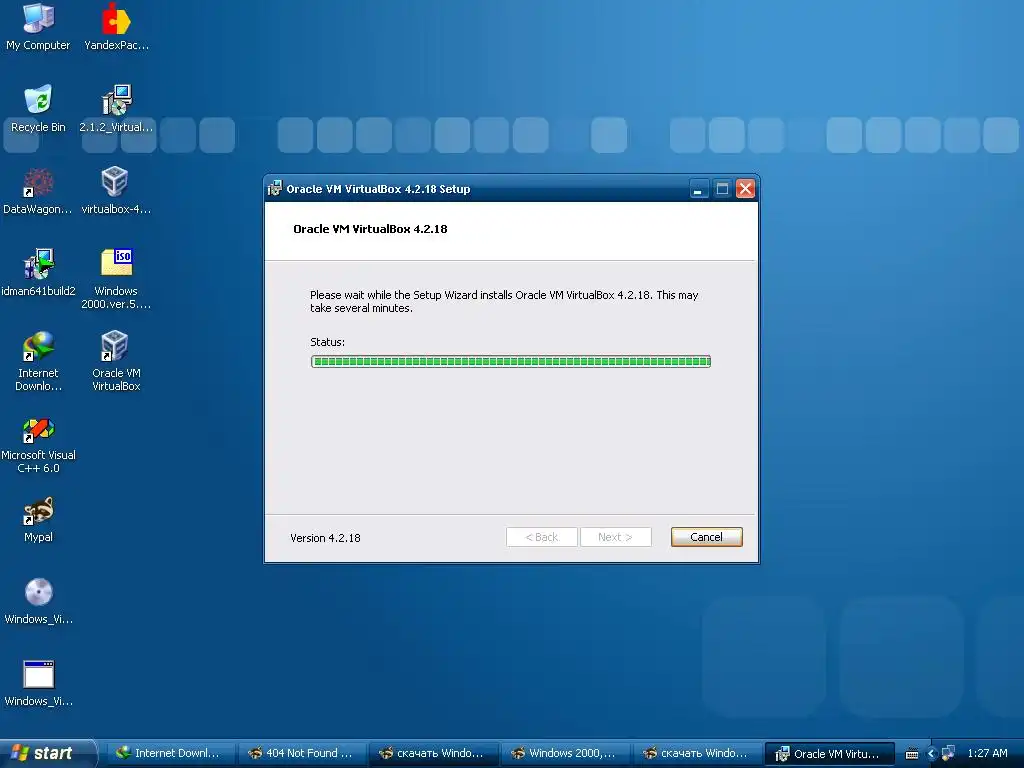
Task: Cancel the VirtualBox installation
Action: 707,537
